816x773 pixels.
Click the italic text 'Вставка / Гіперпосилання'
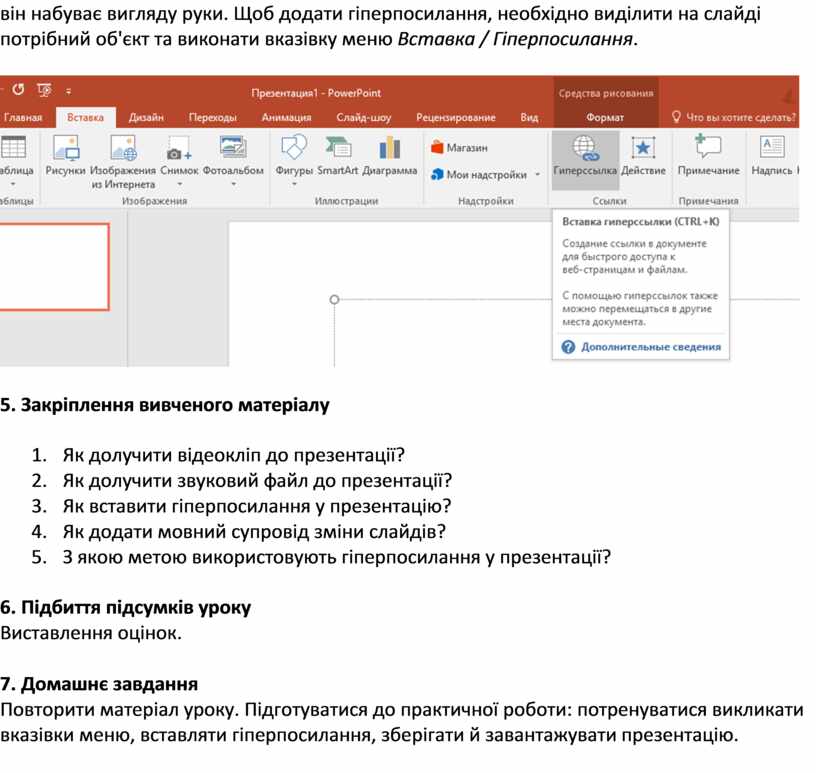pos(515,39)
